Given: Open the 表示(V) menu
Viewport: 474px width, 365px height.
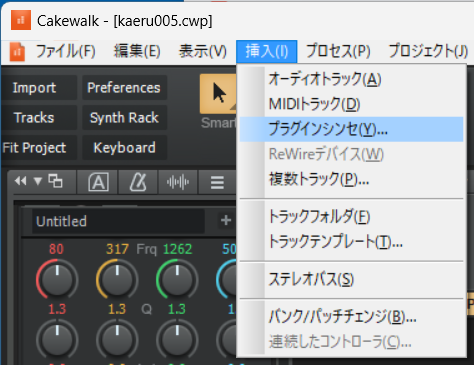Looking at the screenshot, I should [202, 51].
